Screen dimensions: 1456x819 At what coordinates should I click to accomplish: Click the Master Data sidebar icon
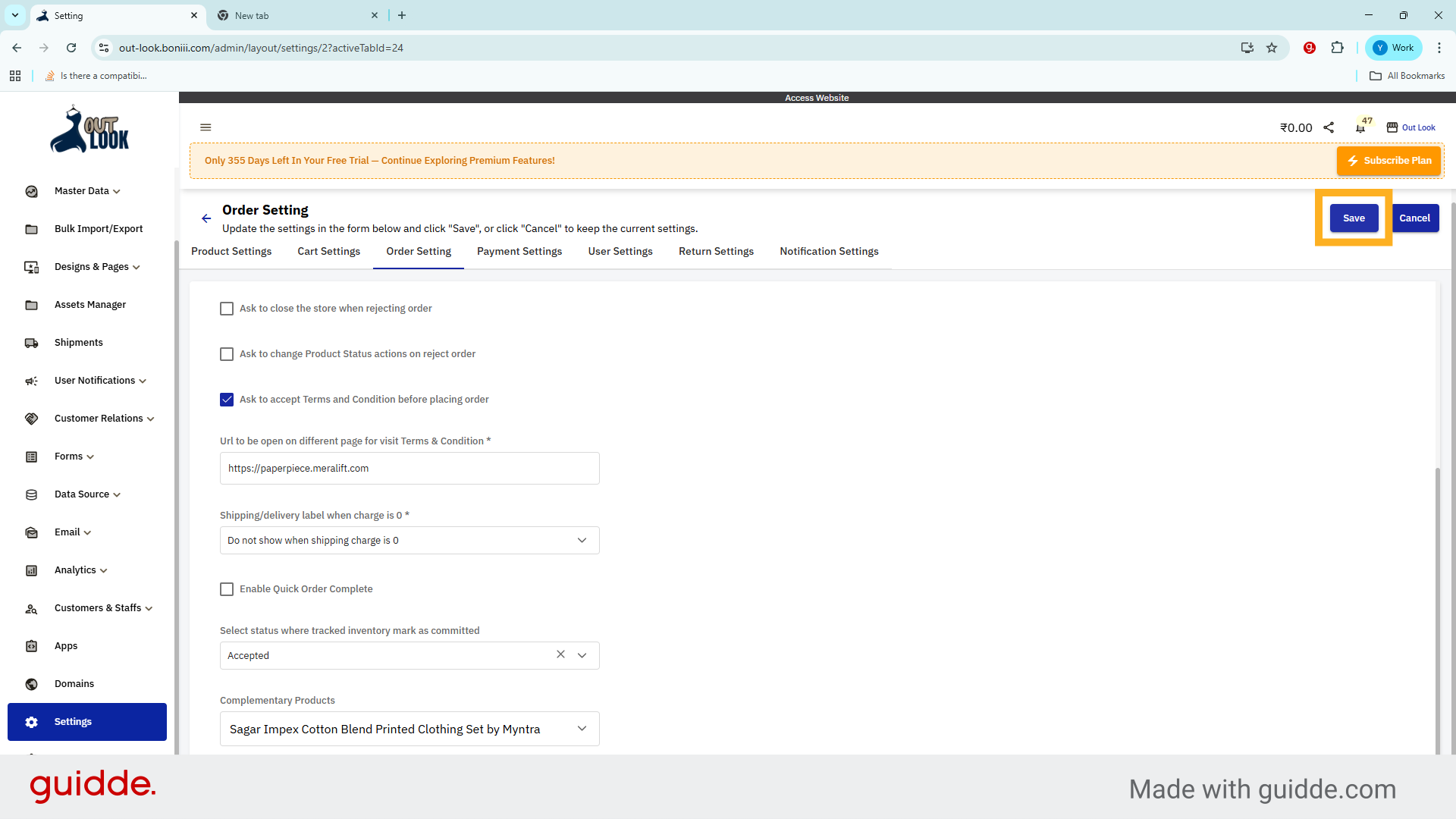[32, 191]
